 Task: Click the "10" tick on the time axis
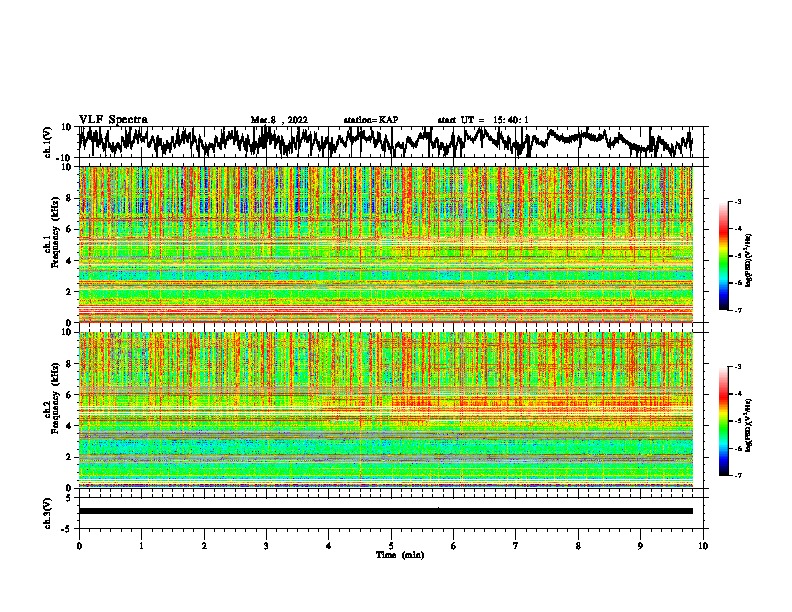coord(703,546)
